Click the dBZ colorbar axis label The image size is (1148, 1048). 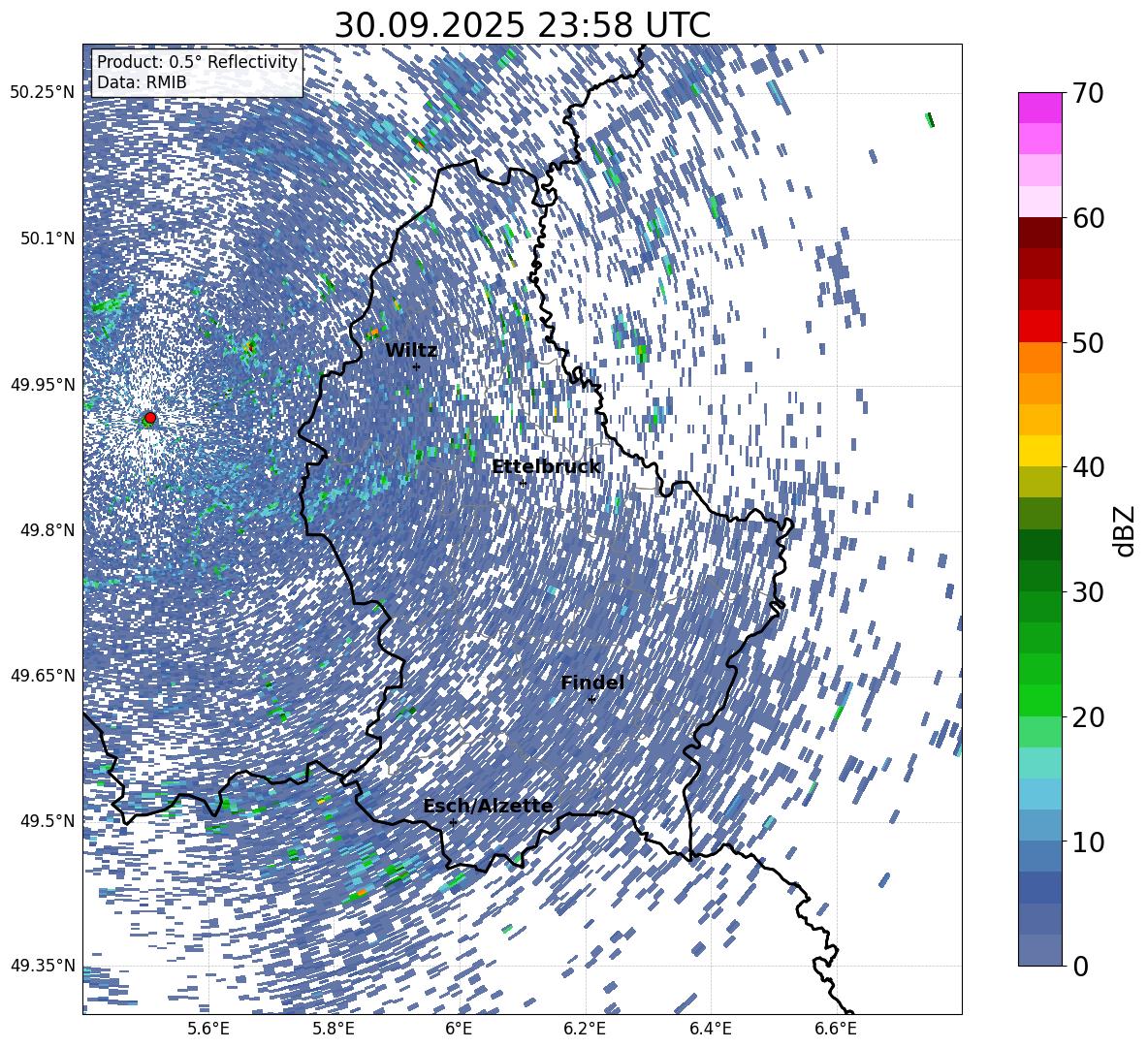[1124, 530]
